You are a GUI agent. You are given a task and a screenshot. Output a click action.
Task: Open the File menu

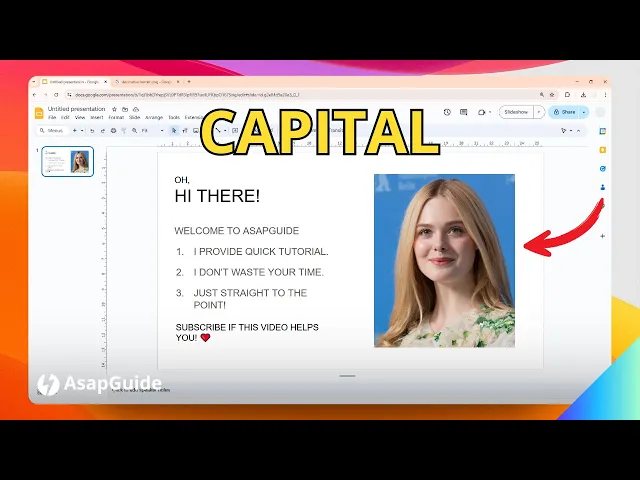click(52, 118)
